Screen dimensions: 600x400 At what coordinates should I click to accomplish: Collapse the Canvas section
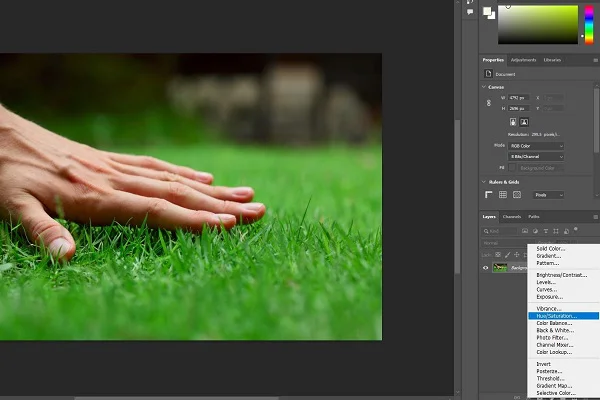(484, 87)
